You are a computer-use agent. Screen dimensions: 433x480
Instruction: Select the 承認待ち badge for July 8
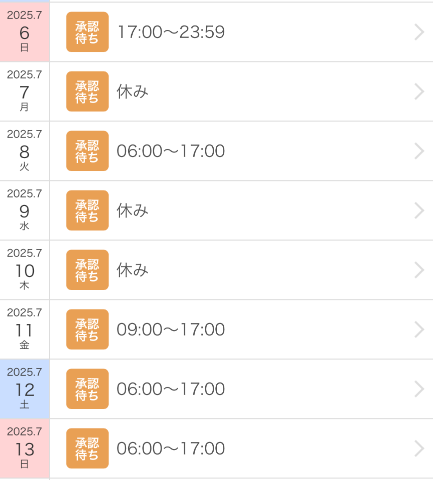click(x=87, y=151)
